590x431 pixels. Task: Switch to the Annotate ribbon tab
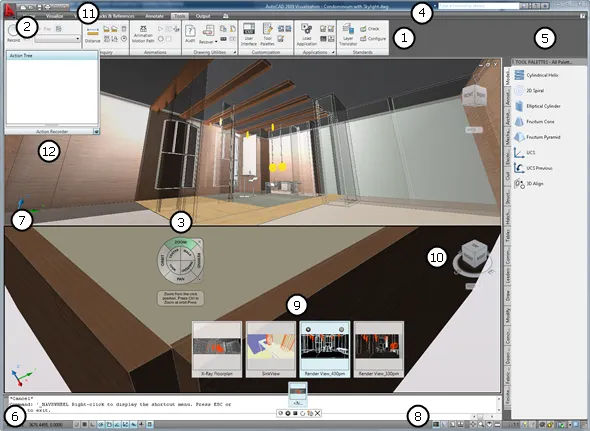coord(154,16)
